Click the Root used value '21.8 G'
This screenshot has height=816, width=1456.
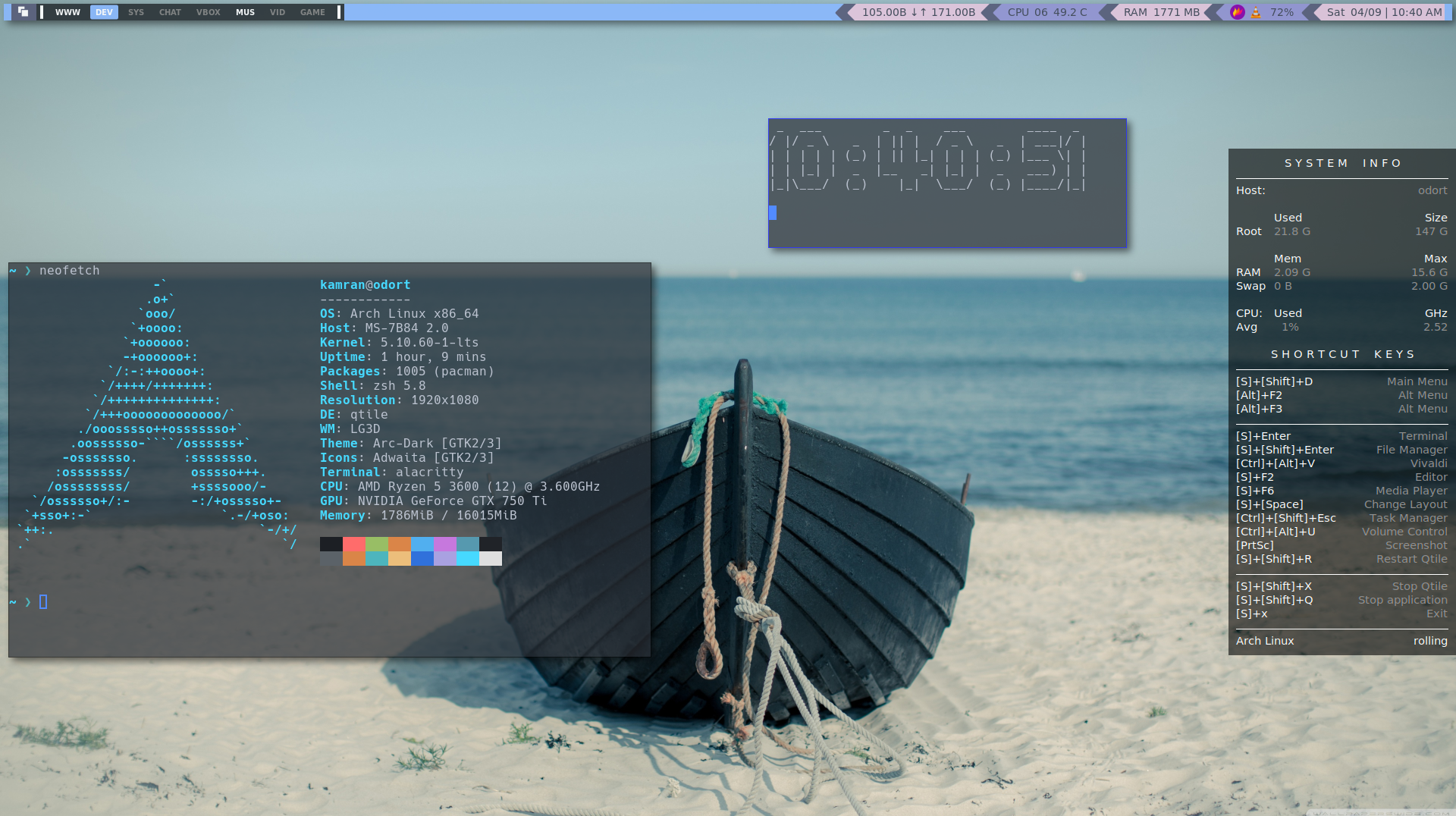[1292, 231]
